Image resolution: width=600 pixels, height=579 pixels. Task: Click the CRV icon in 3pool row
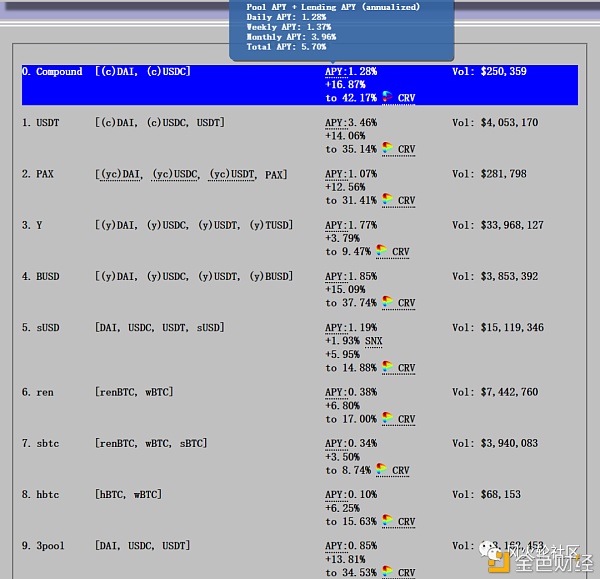coord(387,572)
